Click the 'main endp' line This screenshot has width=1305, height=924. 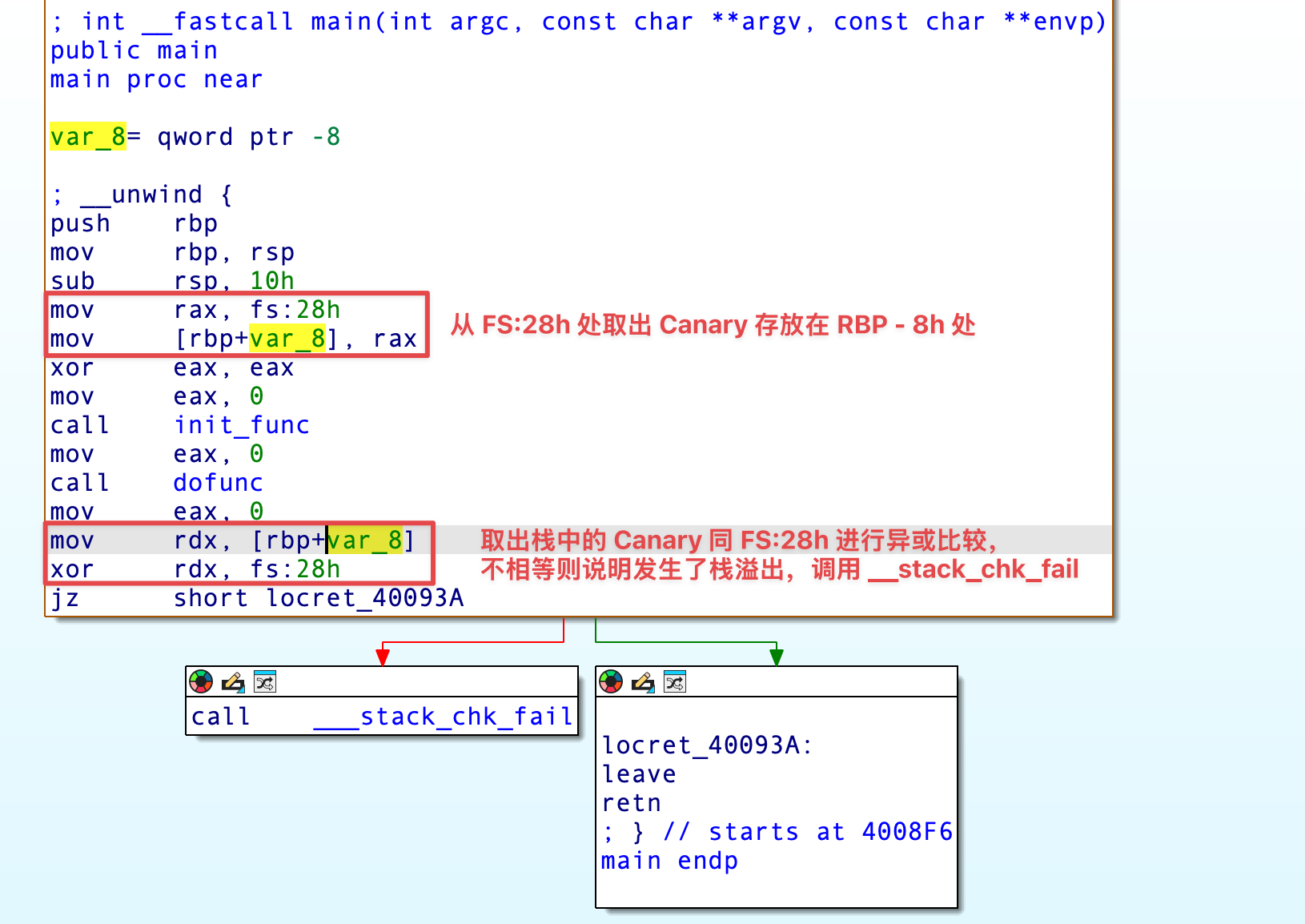pyautogui.click(x=669, y=861)
